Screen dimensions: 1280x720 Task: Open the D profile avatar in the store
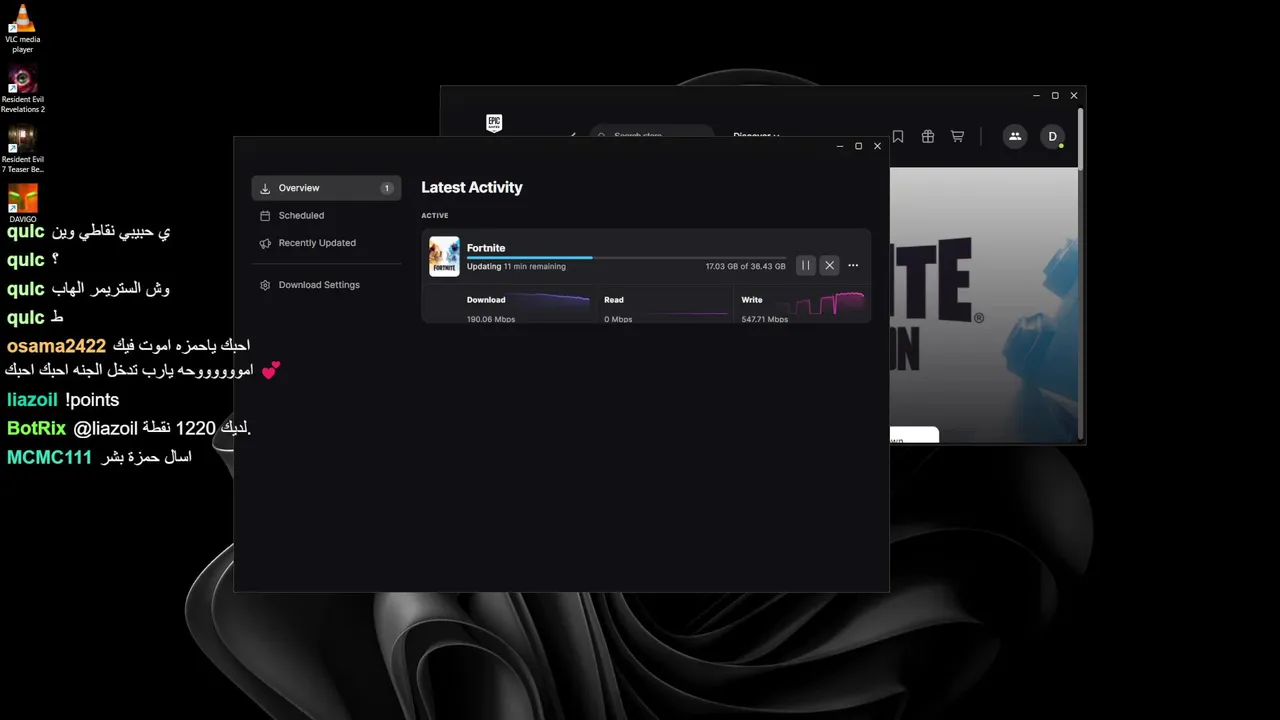point(1052,137)
